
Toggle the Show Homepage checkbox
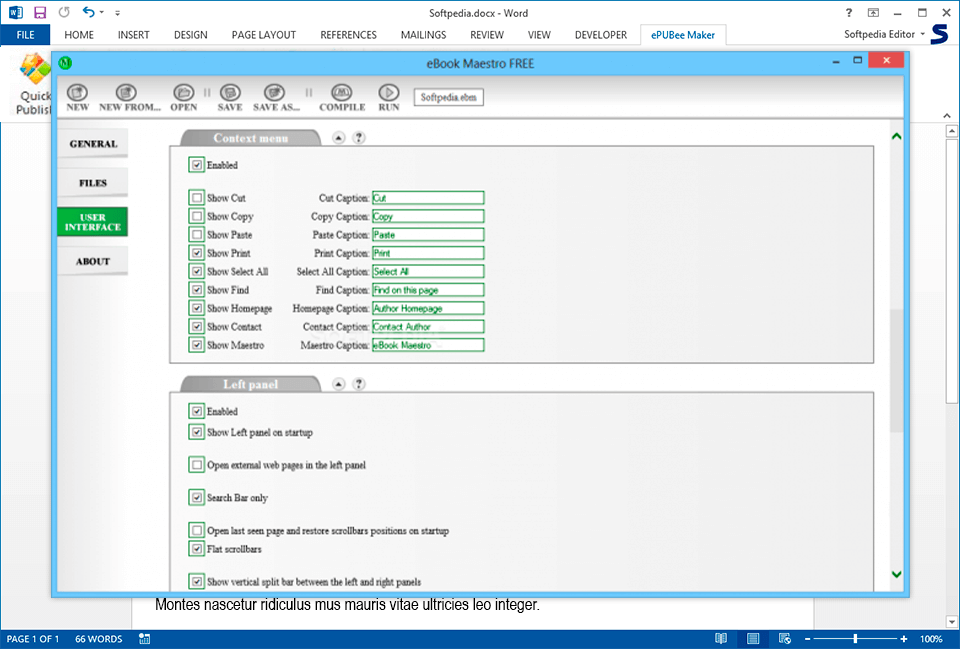[x=197, y=308]
